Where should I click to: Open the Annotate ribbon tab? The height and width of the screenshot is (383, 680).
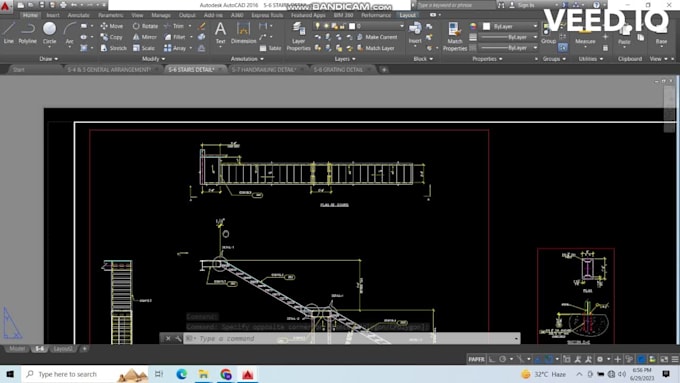coord(78,15)
